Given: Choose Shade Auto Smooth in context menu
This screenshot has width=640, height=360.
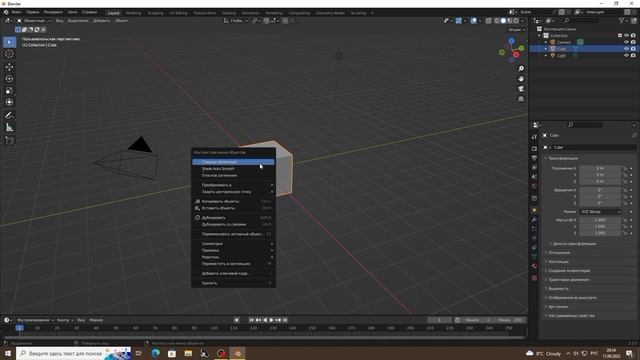Looking at the screenshot, I should 233,169.
